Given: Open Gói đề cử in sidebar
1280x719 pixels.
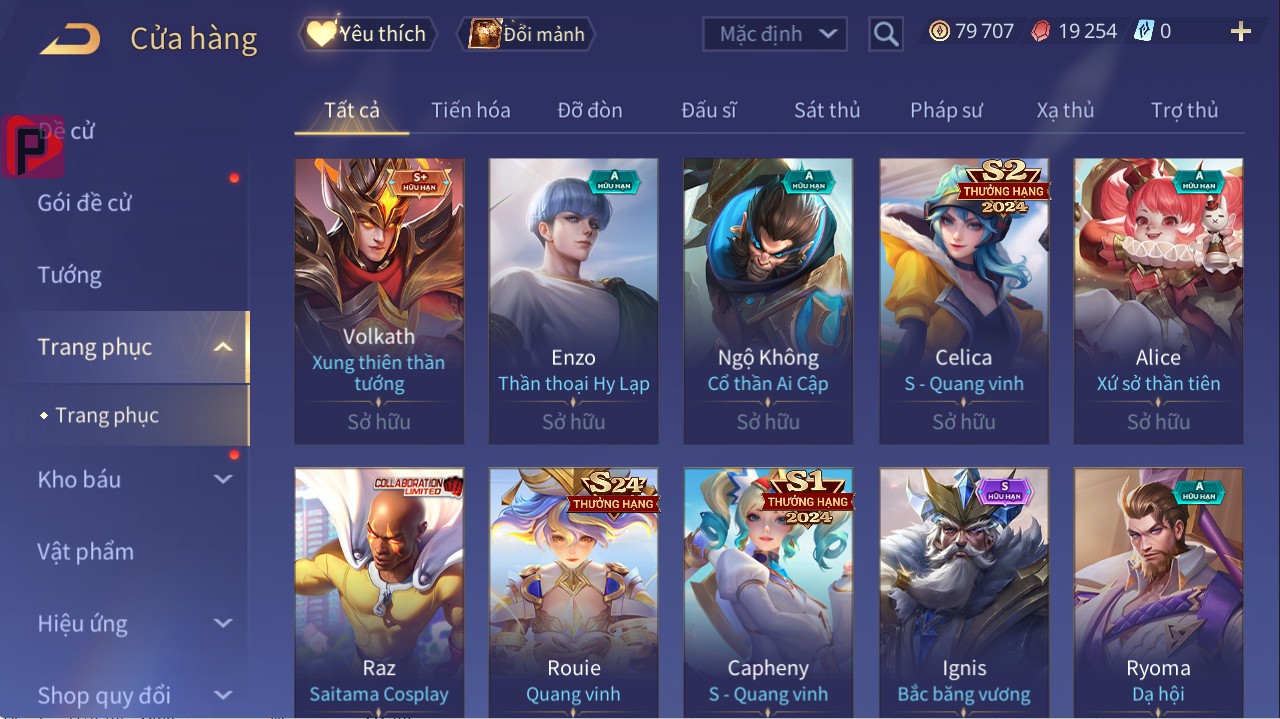Looking at the screenshot, I should tap(85, 203).
